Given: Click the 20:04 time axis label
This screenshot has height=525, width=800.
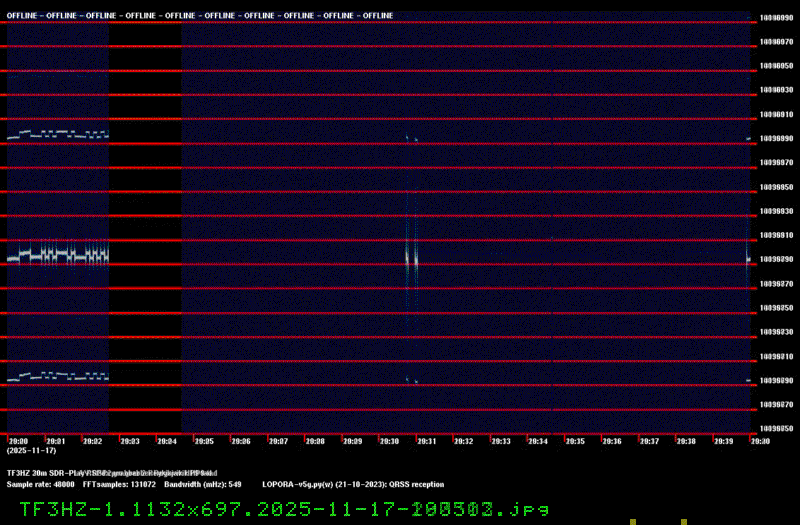Looking at the screenshot, I should click(167, 441).
